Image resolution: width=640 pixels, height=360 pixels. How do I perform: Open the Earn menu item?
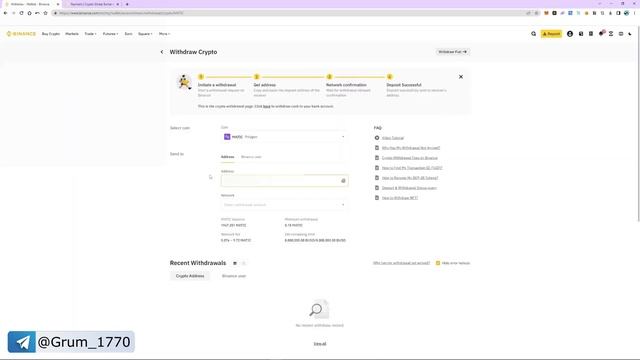(x=128, y=34)
